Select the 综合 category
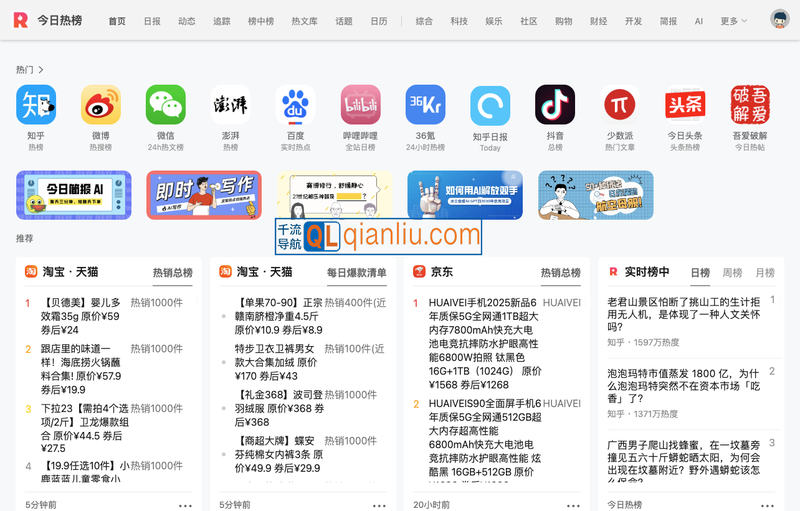 [424, 21]
